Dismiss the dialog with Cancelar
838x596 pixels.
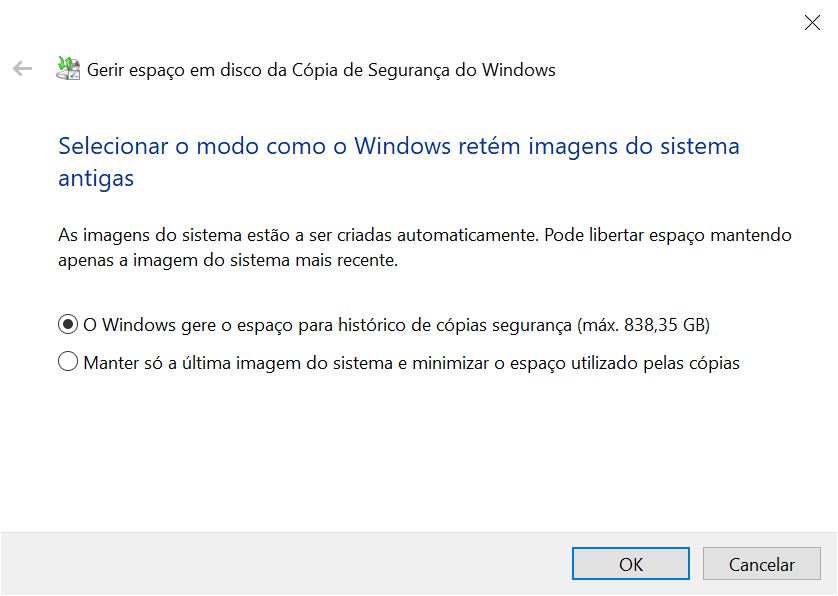762,564
